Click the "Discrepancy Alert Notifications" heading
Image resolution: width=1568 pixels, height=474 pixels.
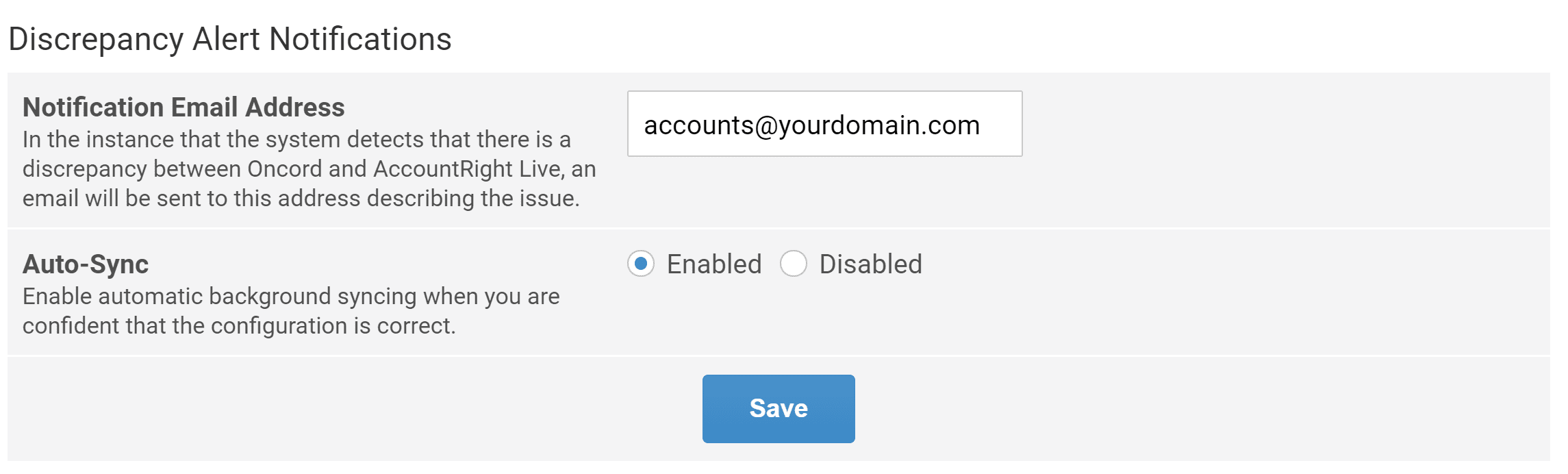pyautogui.click(x=230, y=39)
